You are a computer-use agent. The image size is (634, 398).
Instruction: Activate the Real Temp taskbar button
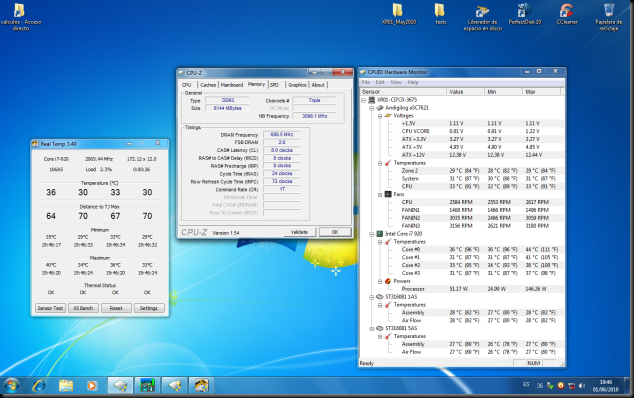[201, 385]
